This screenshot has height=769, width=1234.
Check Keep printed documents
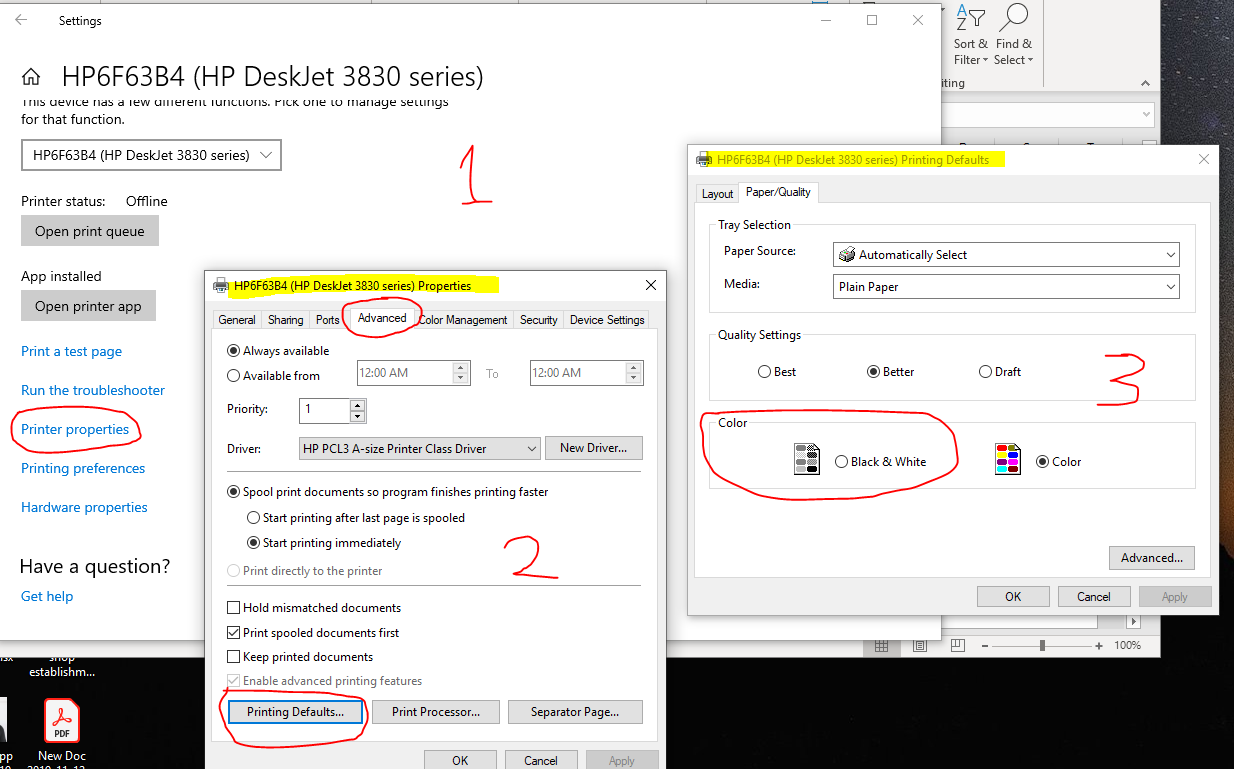click(x=234, y=657)
